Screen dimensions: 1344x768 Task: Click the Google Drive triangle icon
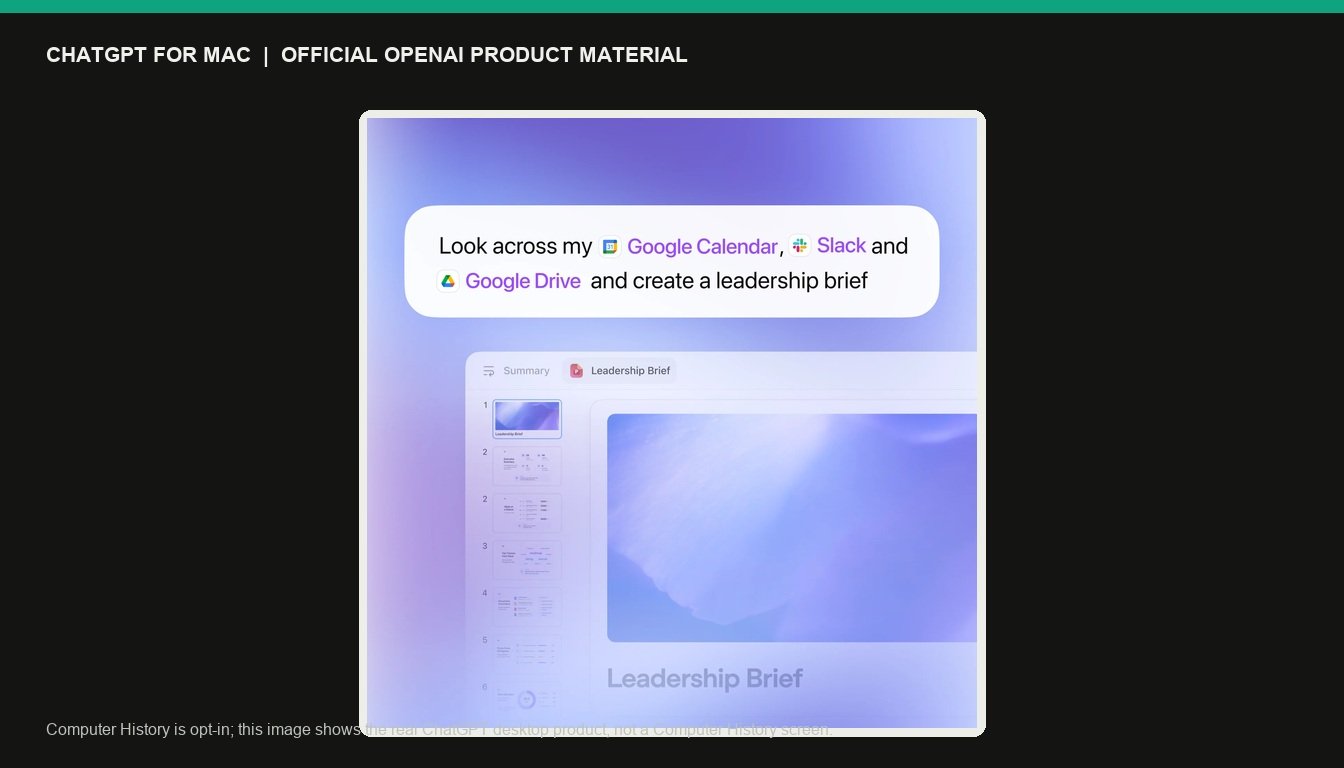[448, 281]
